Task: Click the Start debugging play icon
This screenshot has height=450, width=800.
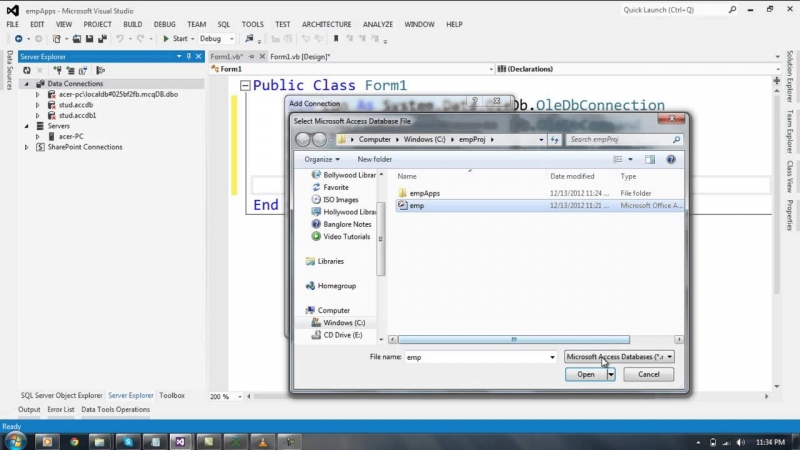Action: click(166, 39)
